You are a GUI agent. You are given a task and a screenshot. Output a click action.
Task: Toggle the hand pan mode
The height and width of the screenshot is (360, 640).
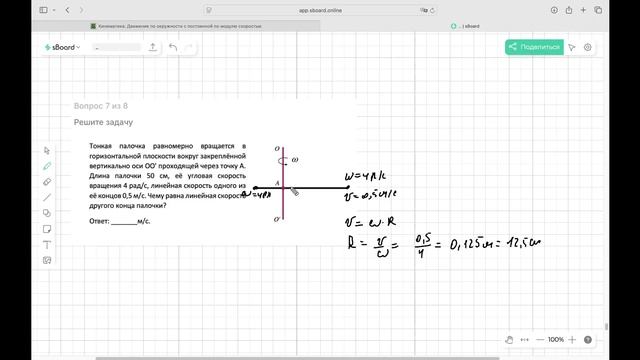click(509, 340)
